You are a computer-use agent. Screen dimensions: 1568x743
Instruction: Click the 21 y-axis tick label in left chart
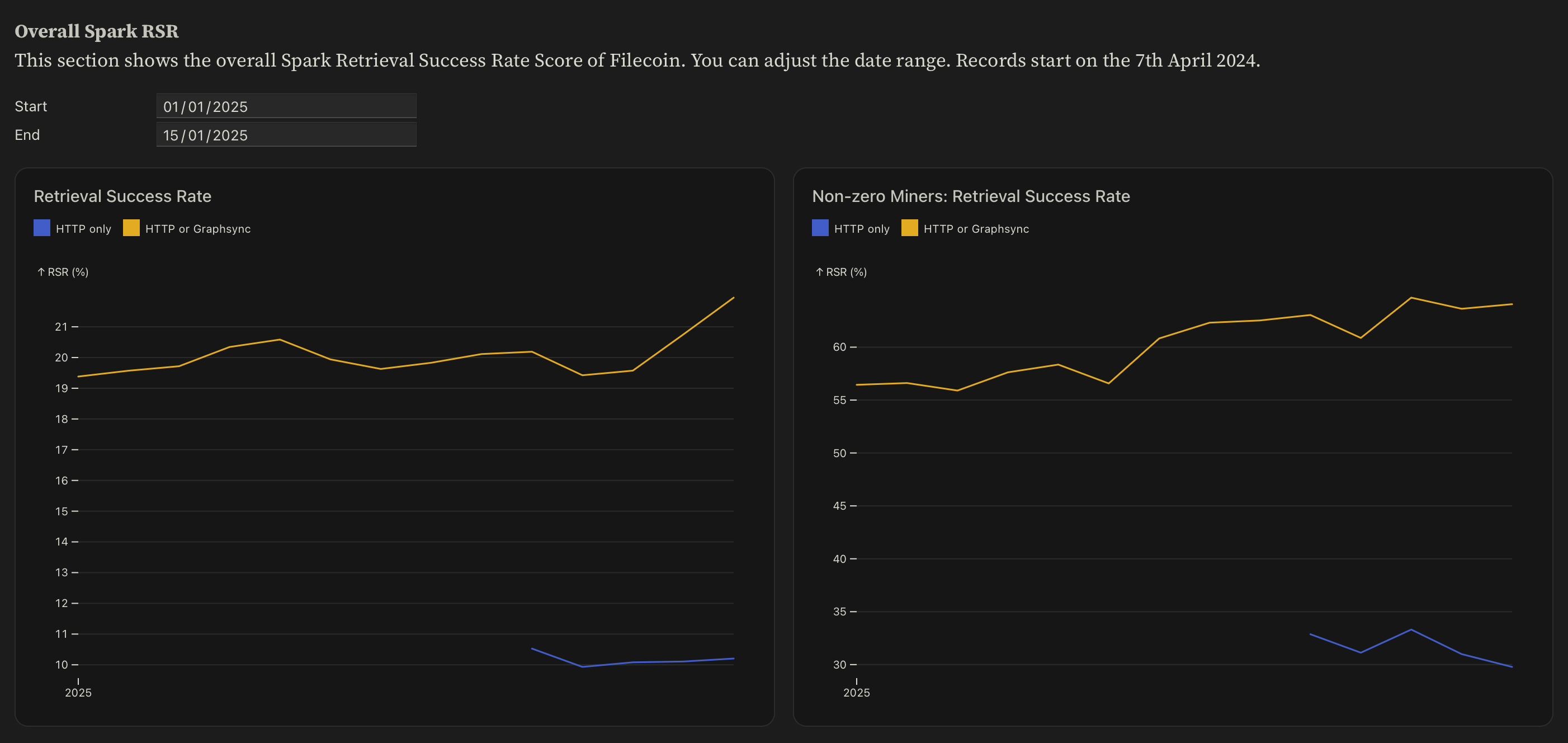[x=62, y=327]
